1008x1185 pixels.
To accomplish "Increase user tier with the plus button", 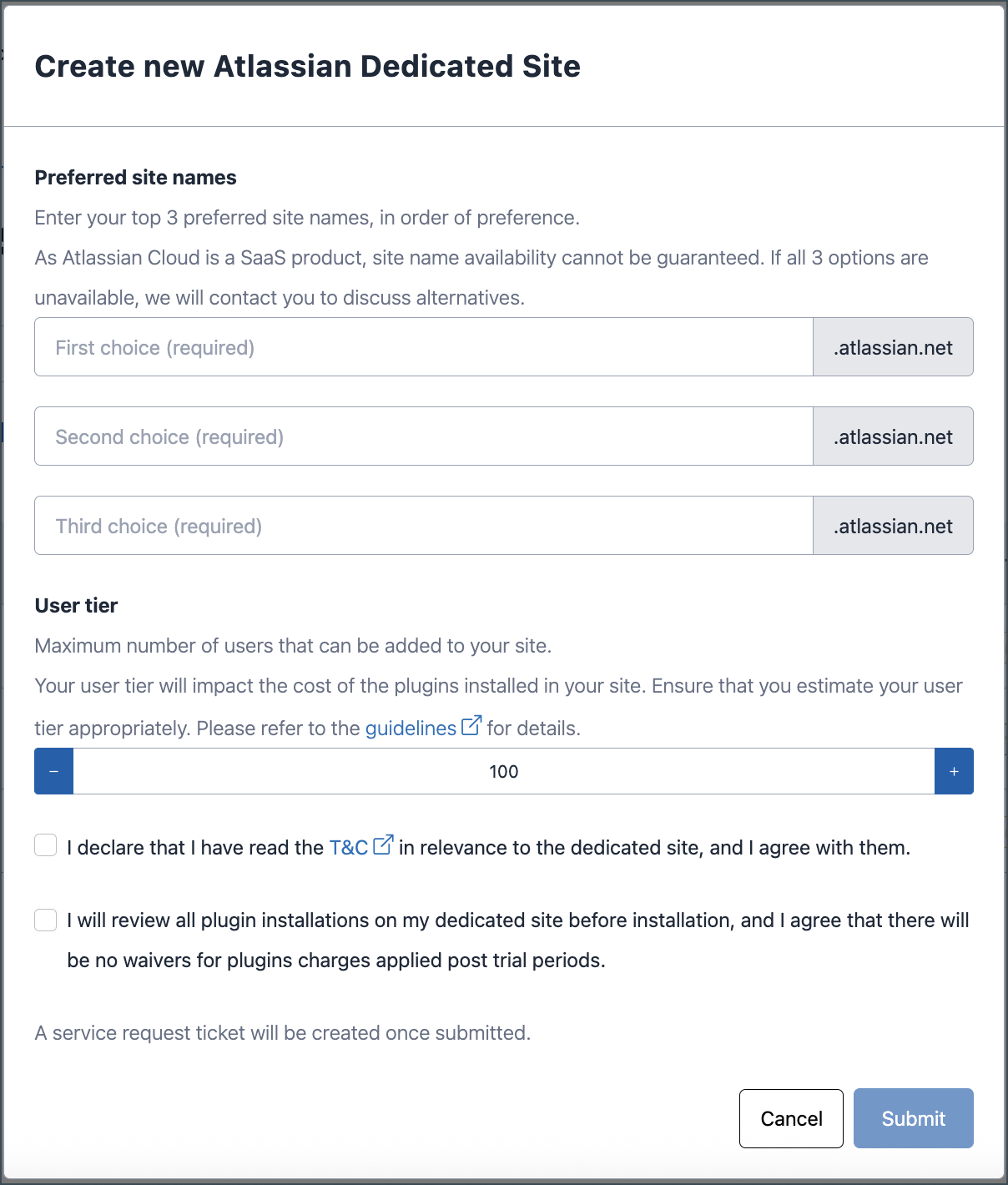I will click(x=954, y=771).
